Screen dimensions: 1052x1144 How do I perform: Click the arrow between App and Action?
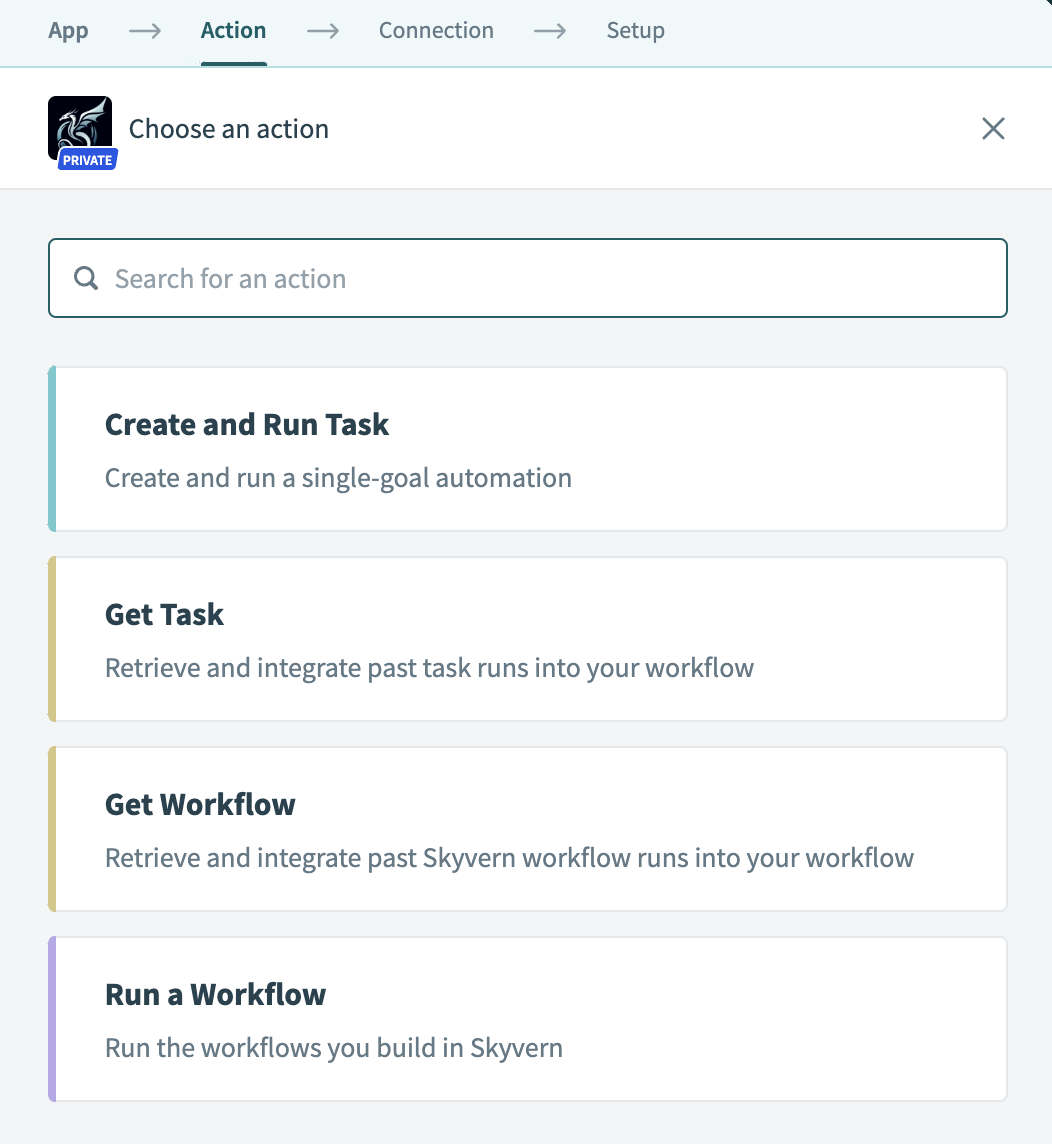click(143, 31)
